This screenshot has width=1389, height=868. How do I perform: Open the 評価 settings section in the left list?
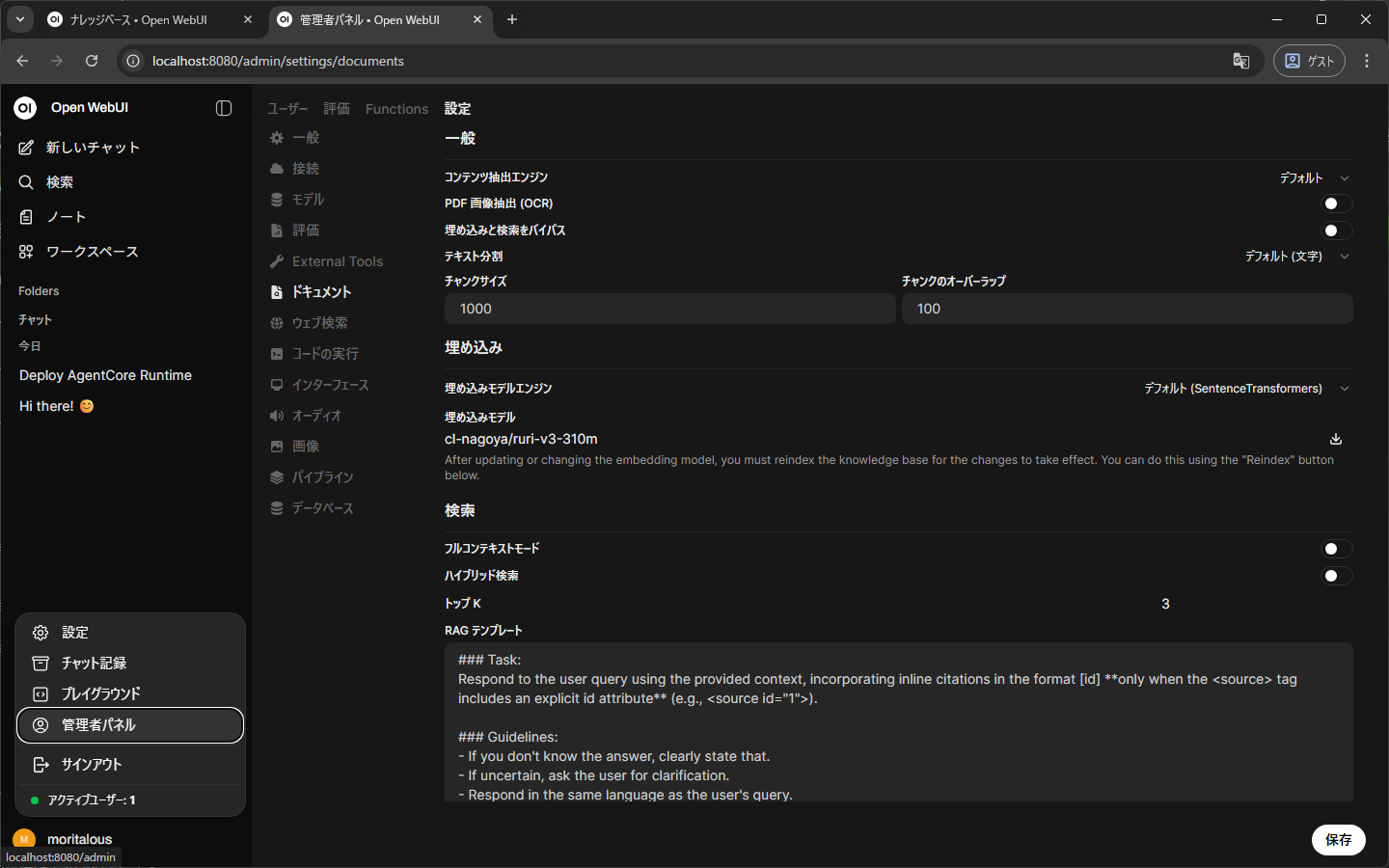click(295, 231)
